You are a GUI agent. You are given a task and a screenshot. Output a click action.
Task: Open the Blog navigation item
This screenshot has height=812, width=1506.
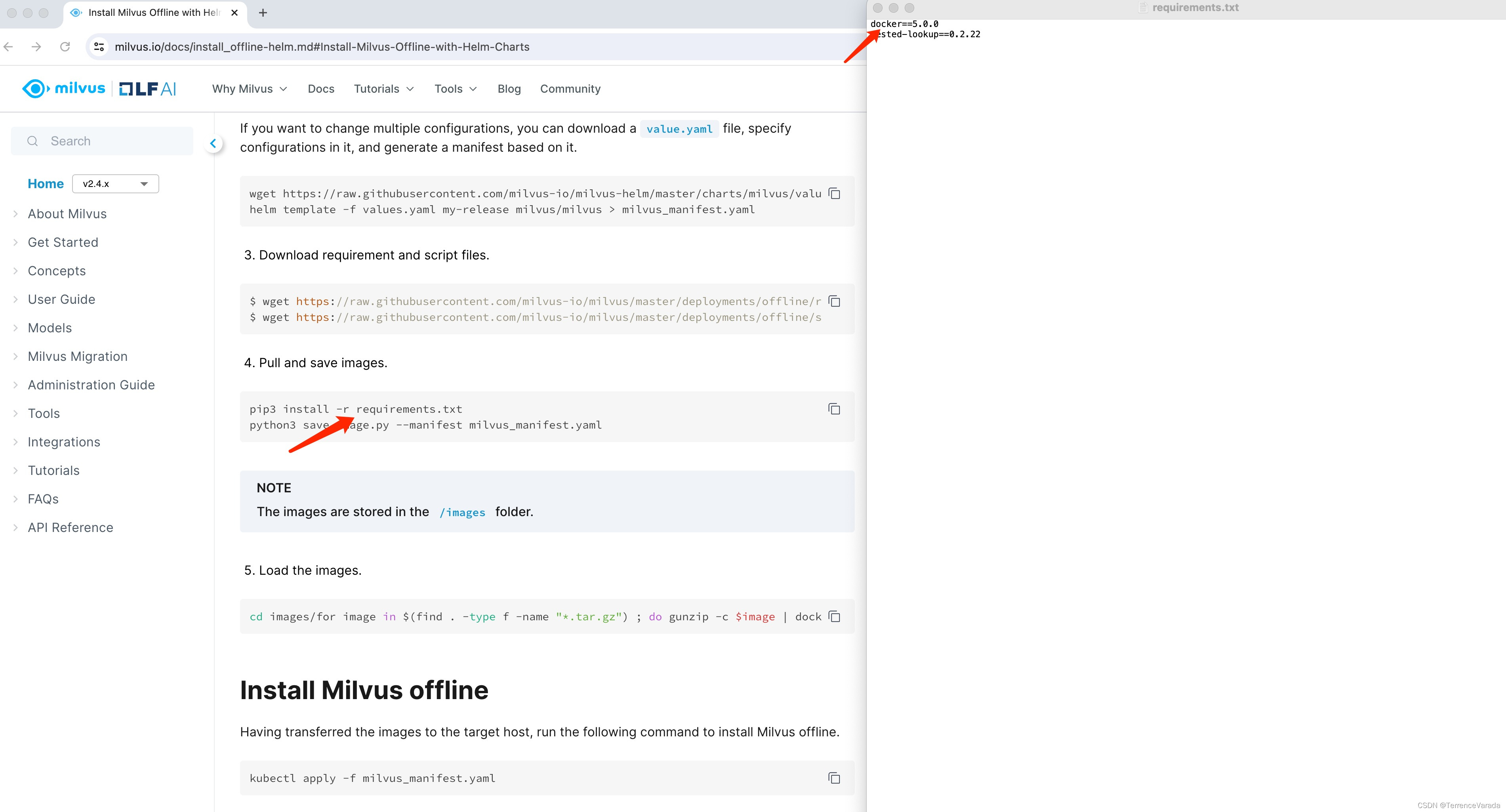click(509, 89)
